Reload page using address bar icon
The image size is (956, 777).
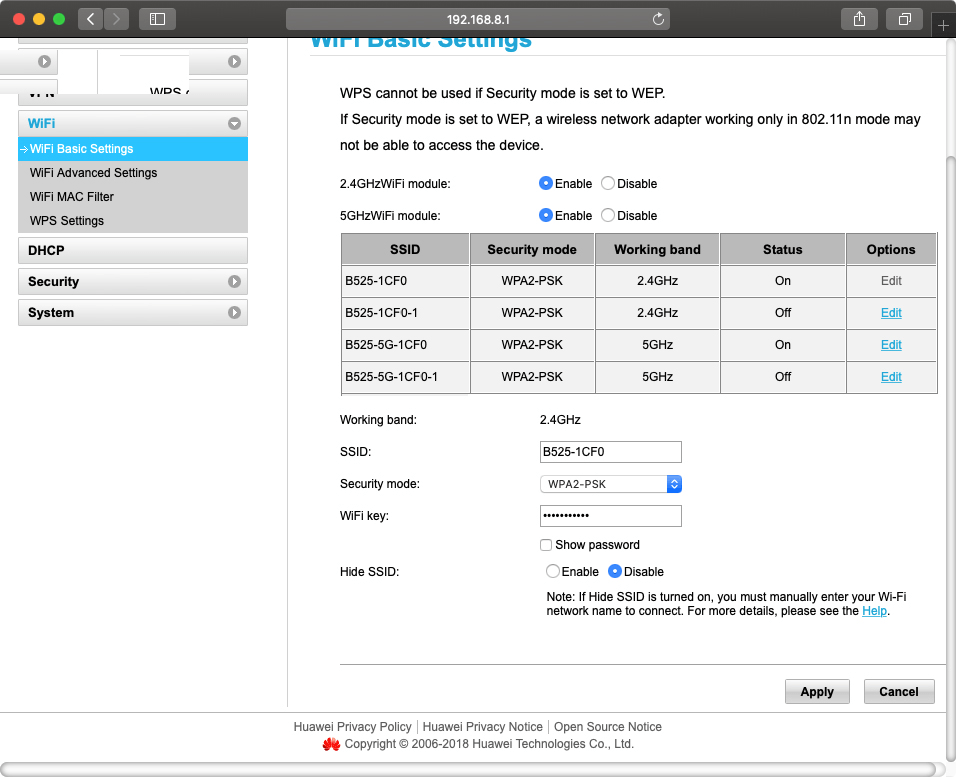click(658, 19)
